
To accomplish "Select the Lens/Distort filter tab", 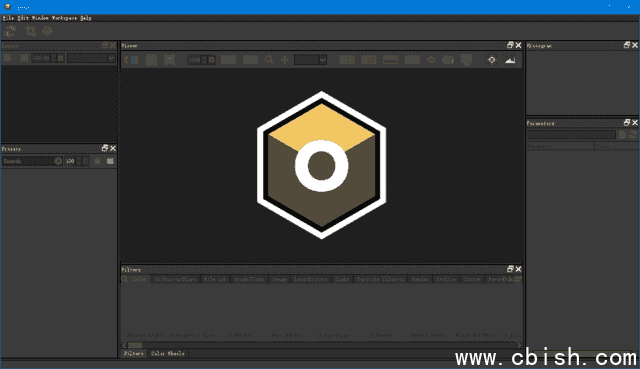I will (310, 279).
